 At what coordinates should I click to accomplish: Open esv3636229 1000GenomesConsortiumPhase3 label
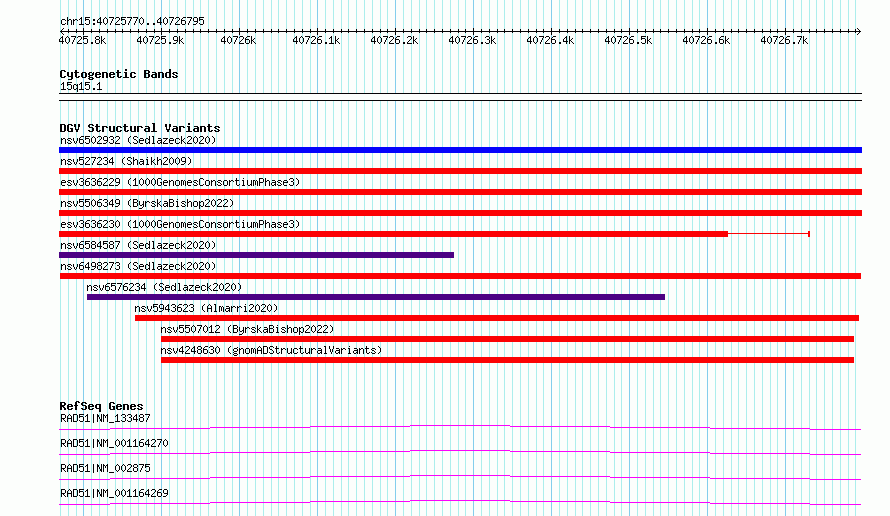point(180,182)
